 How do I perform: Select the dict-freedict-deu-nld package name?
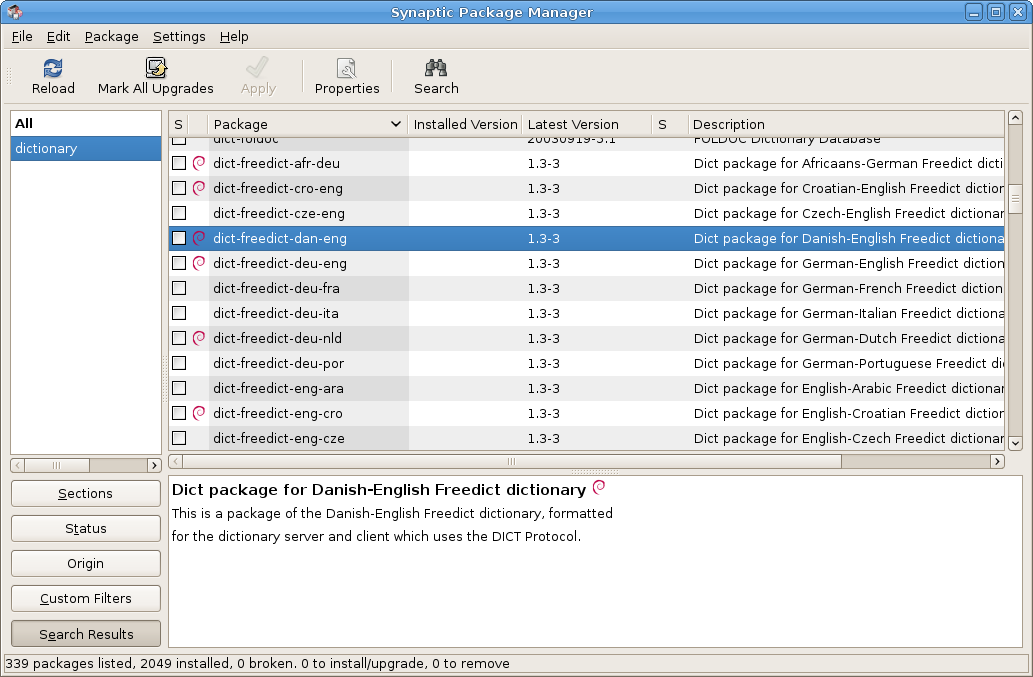pyautogui.click(x=277, y=338)
